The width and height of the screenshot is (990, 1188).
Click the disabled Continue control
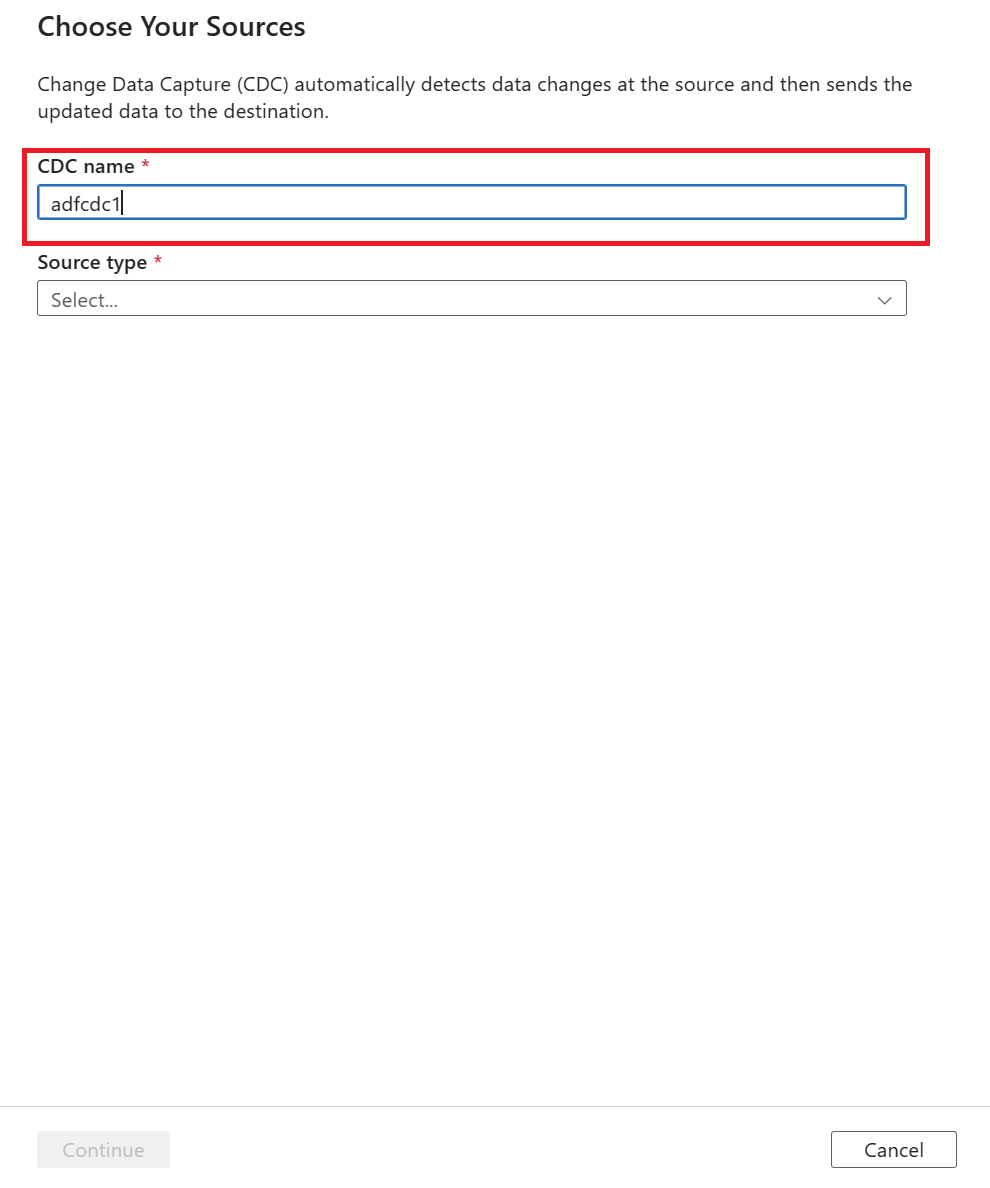tap(103, 1149)
